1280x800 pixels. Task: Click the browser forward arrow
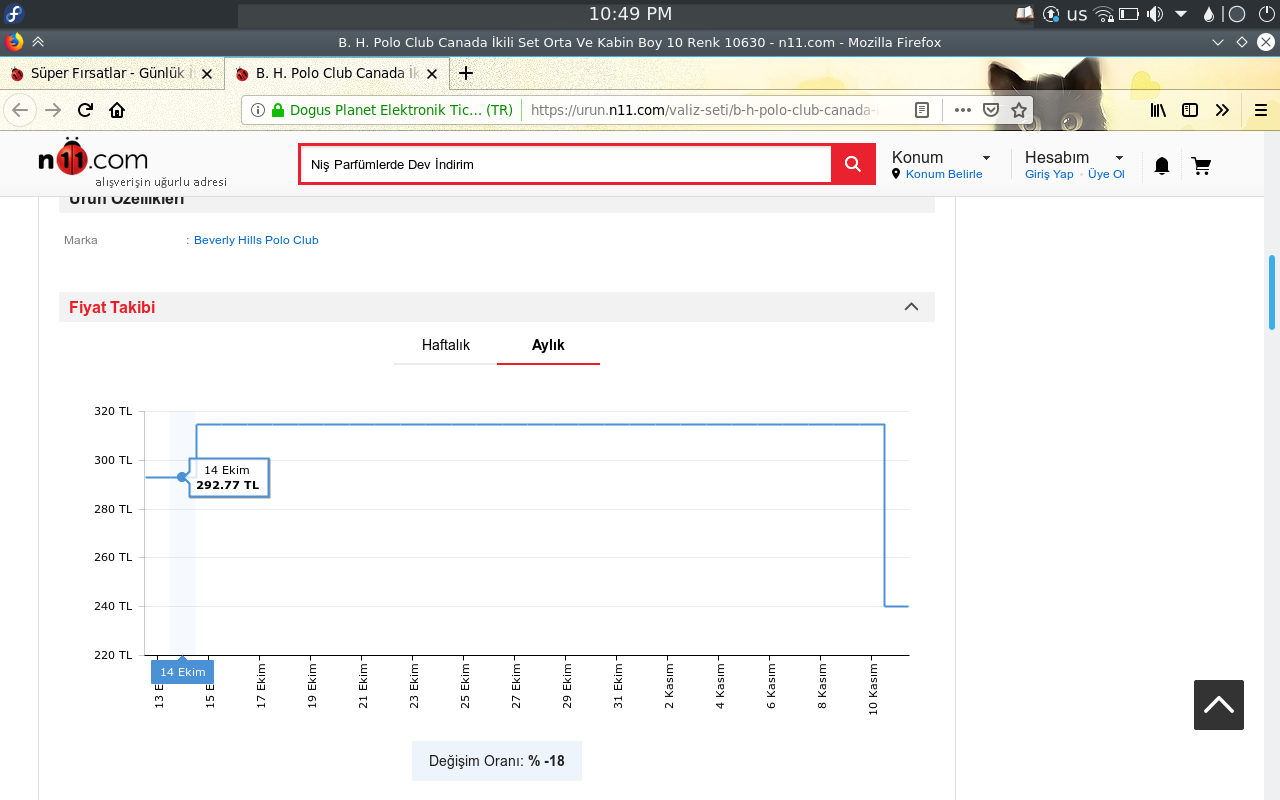(x=53, y=110)
